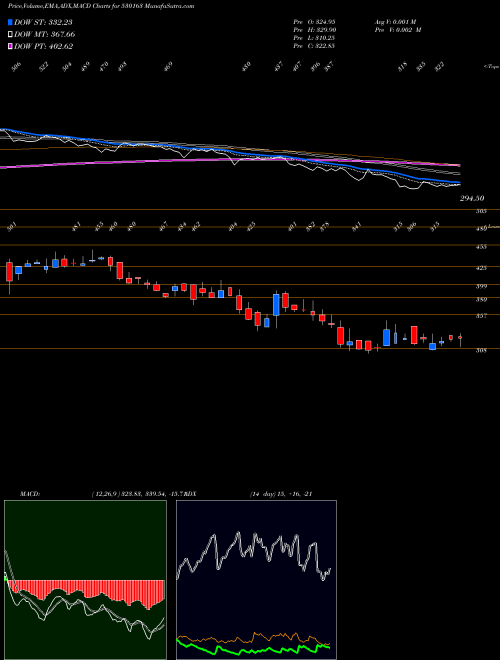Click the MACD panel title label
Viewport: 500px width, 660px height.
pyautogui.click(x=30, y=494)
